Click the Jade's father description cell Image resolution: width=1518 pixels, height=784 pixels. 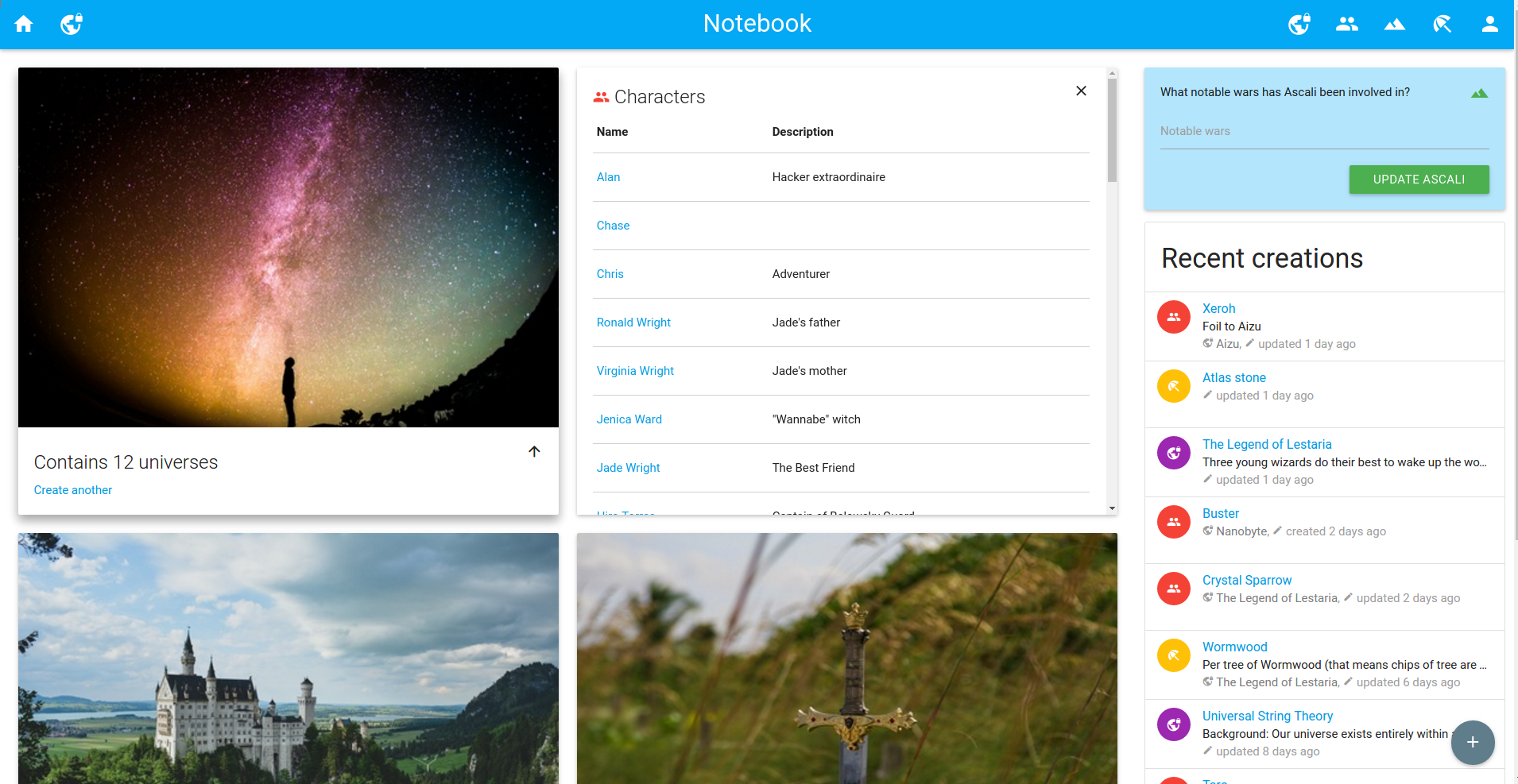[x=806, y=322]
